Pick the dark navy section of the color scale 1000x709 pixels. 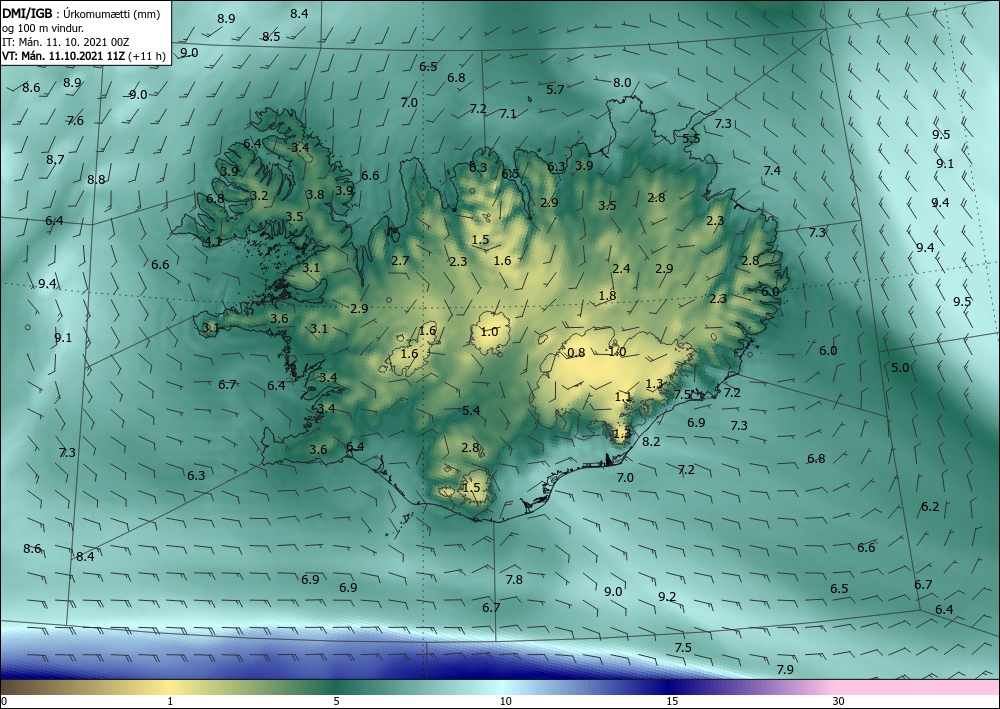(670, 687)
